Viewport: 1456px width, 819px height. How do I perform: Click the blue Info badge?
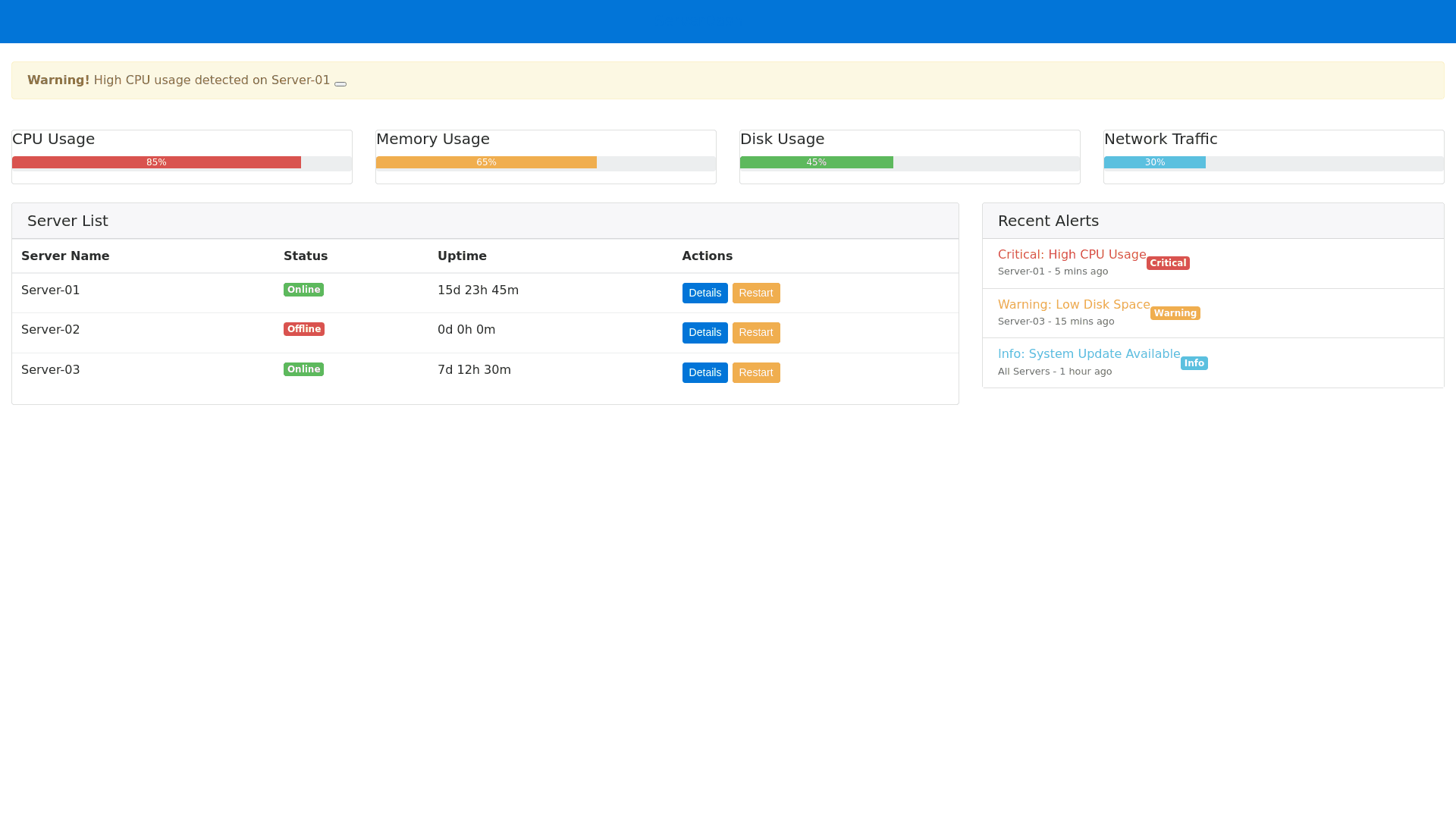tap(1194, 363)
